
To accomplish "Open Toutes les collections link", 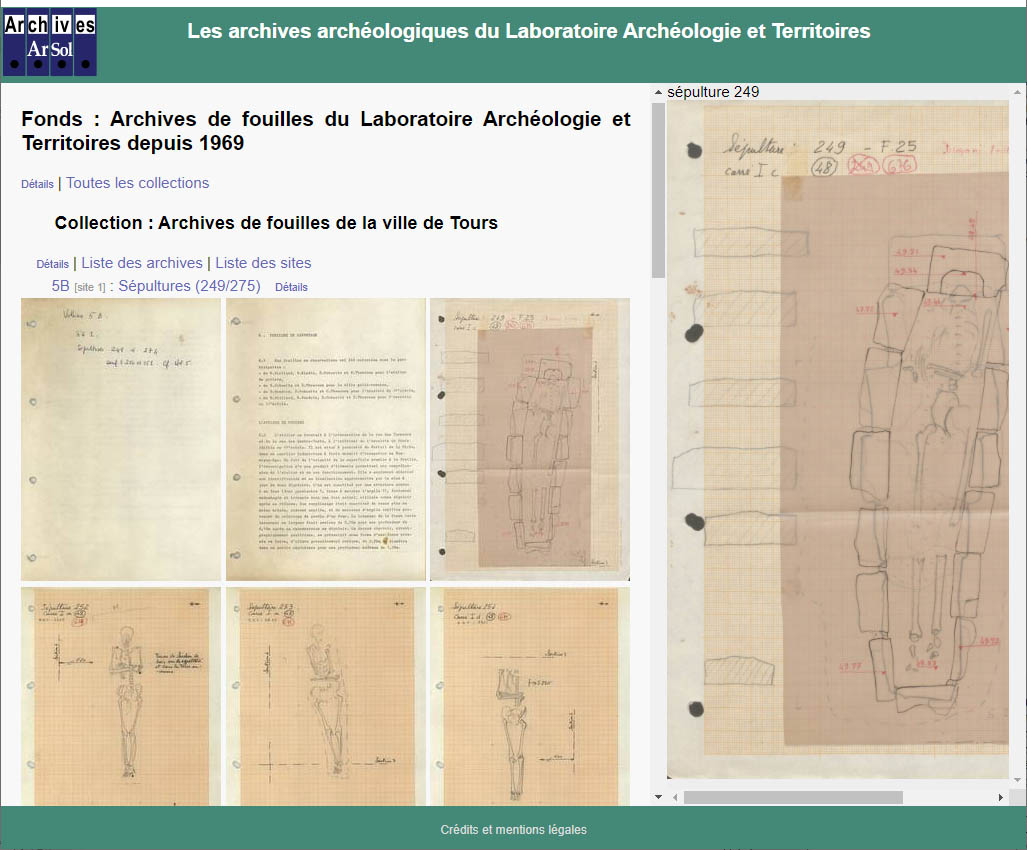I will [138, 183].
